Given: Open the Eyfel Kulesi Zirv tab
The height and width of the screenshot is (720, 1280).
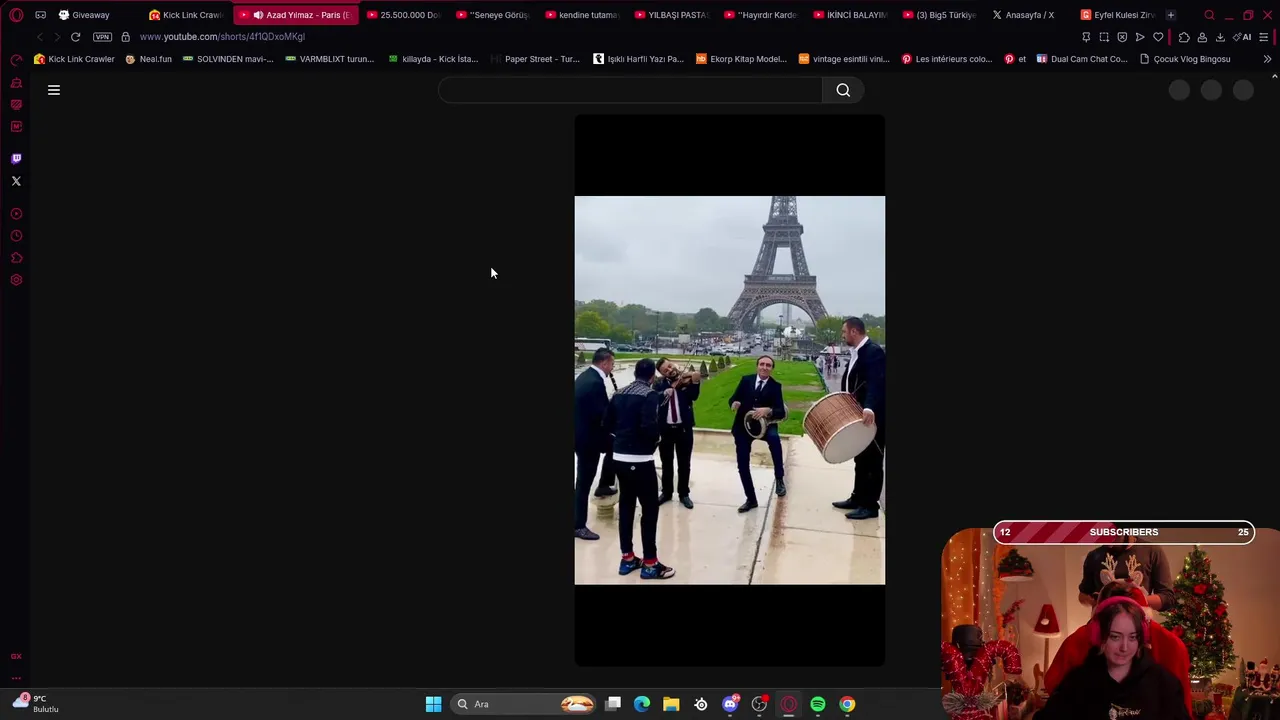Looking at the screenshot, I should (x=1117, y=15).
